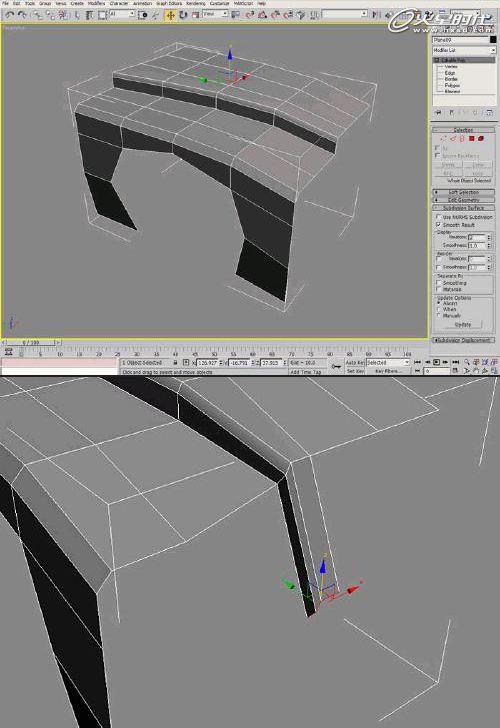Click the black object color swatch
The width and height of the screenshot is (500, 728).
click(x=493, y=40)
